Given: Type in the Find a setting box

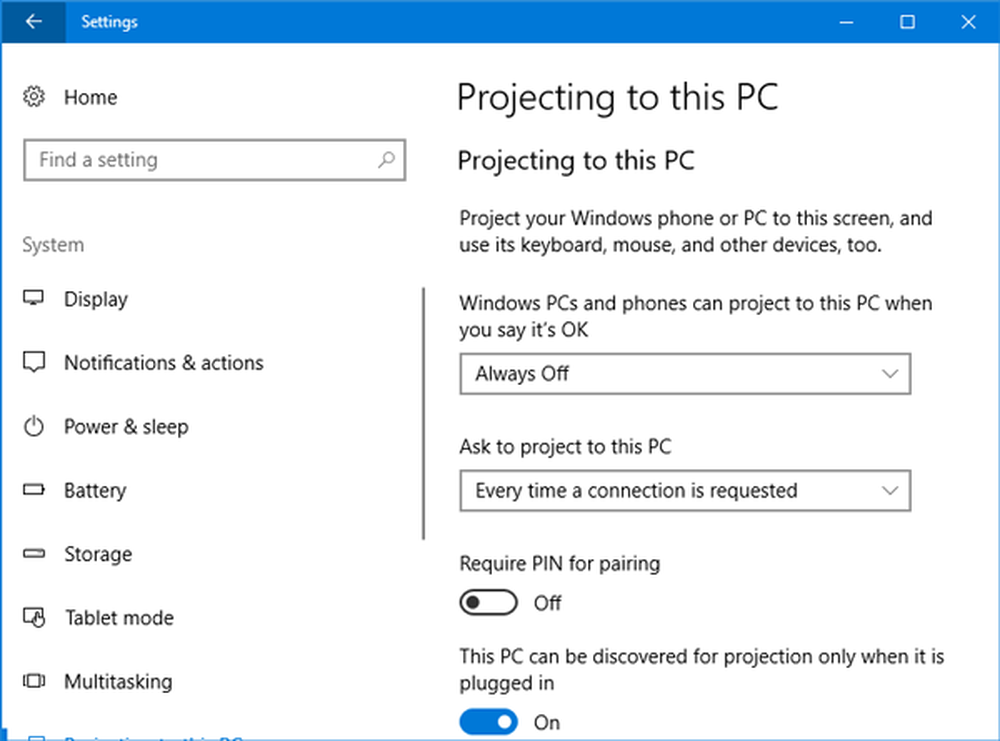Looking at the screenshot, I should (200, 160).
